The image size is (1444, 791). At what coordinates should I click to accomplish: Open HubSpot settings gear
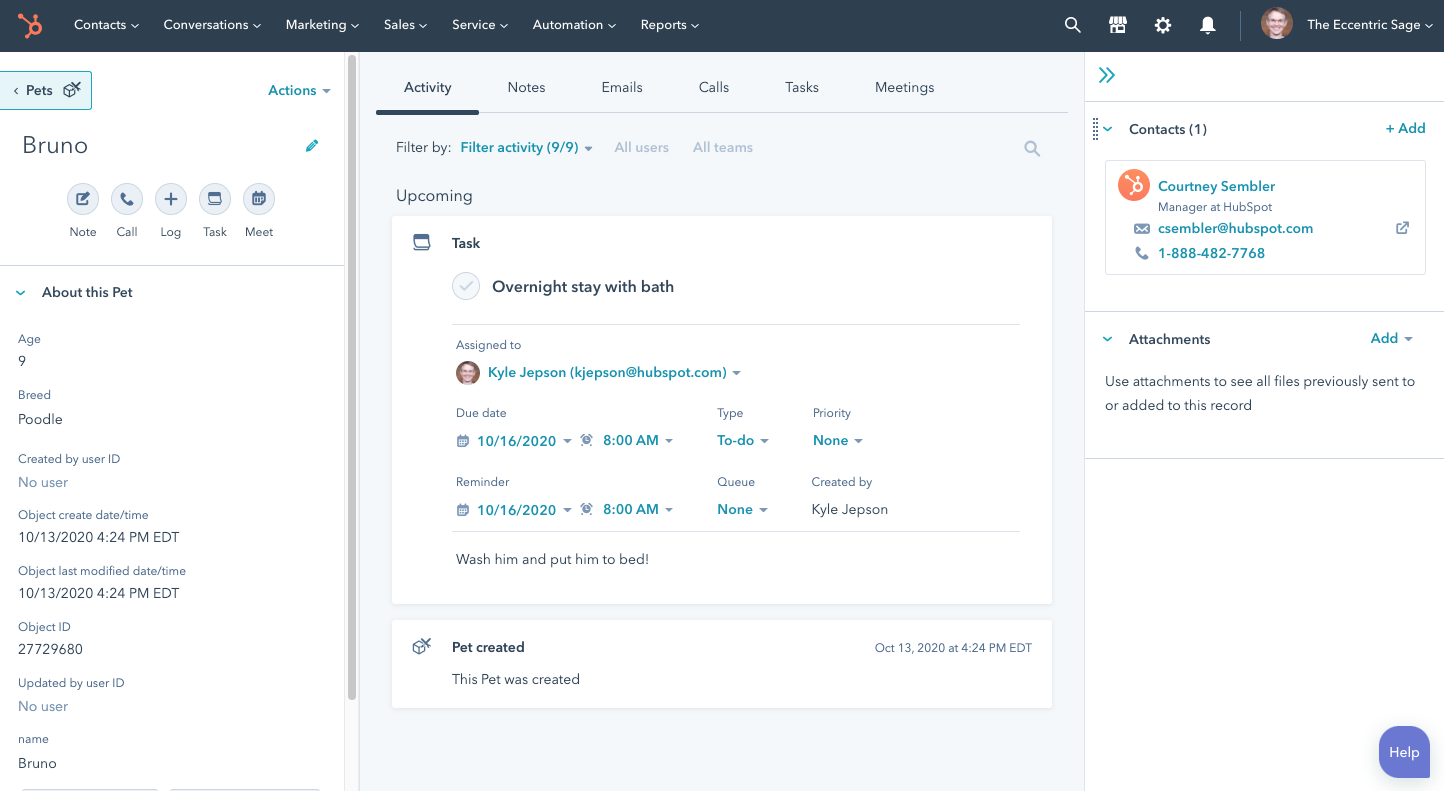1162,25
